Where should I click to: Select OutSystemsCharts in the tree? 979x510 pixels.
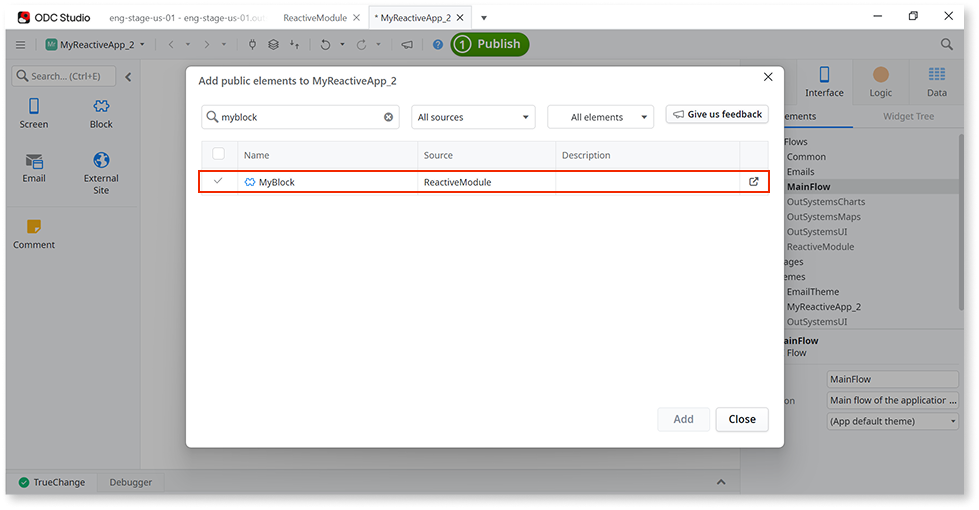tap(825, 202)
